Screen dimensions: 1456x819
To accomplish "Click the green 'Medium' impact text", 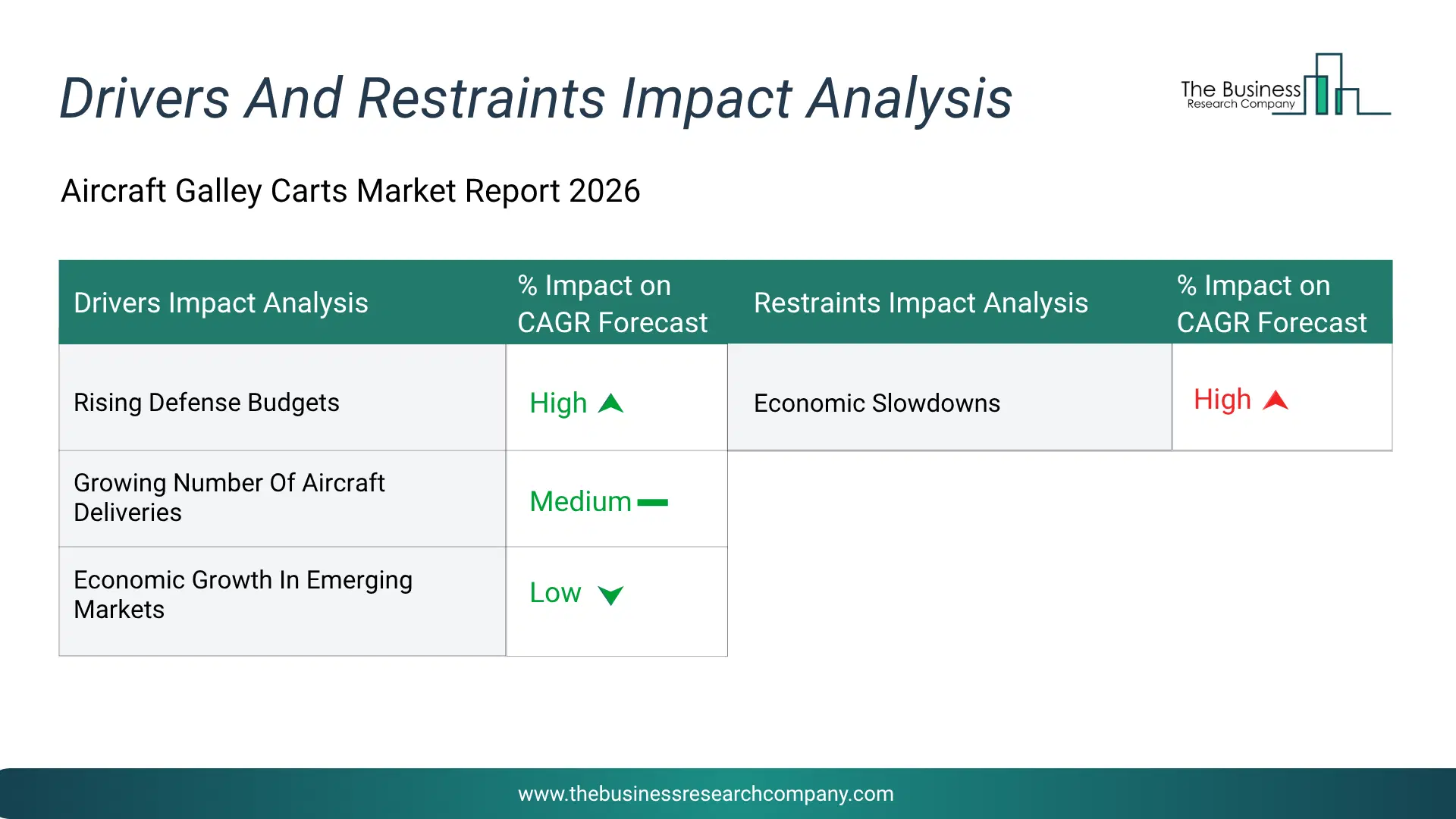I will 580,502.
